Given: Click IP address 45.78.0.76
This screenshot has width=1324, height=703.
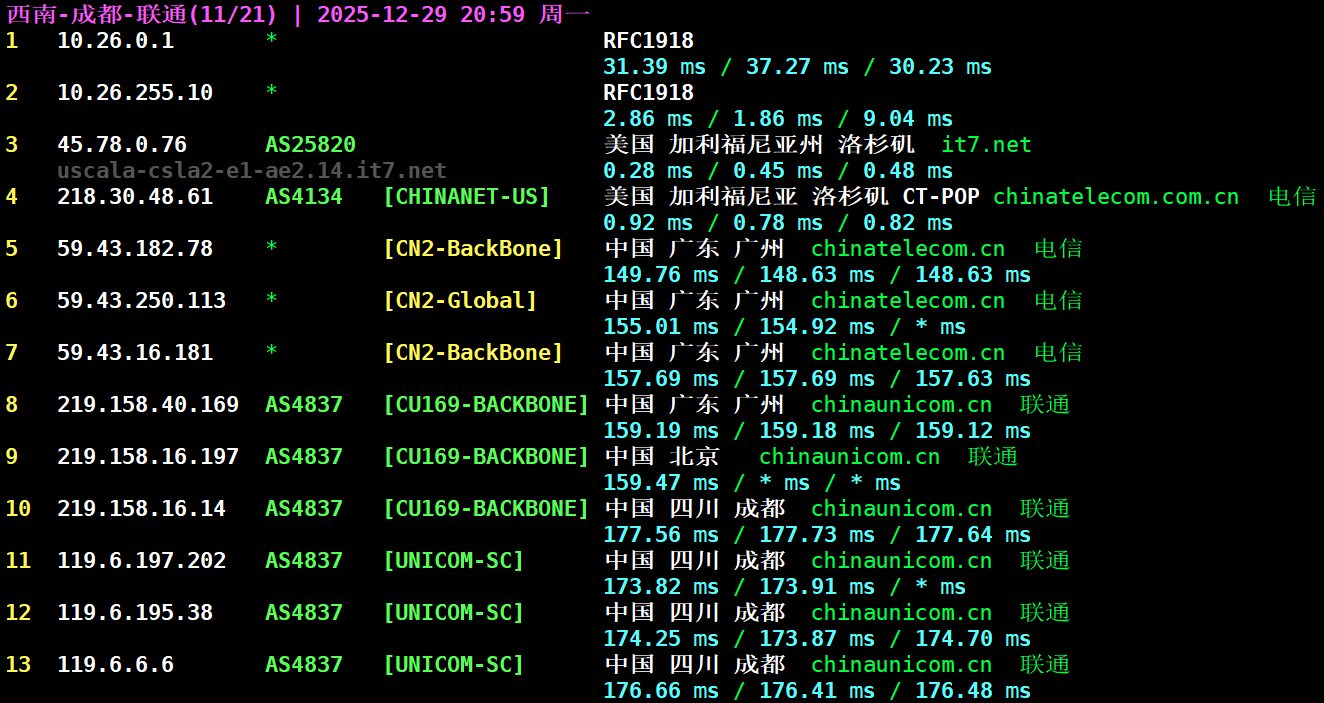Looking at the screenshot, I should click(122, 145).
